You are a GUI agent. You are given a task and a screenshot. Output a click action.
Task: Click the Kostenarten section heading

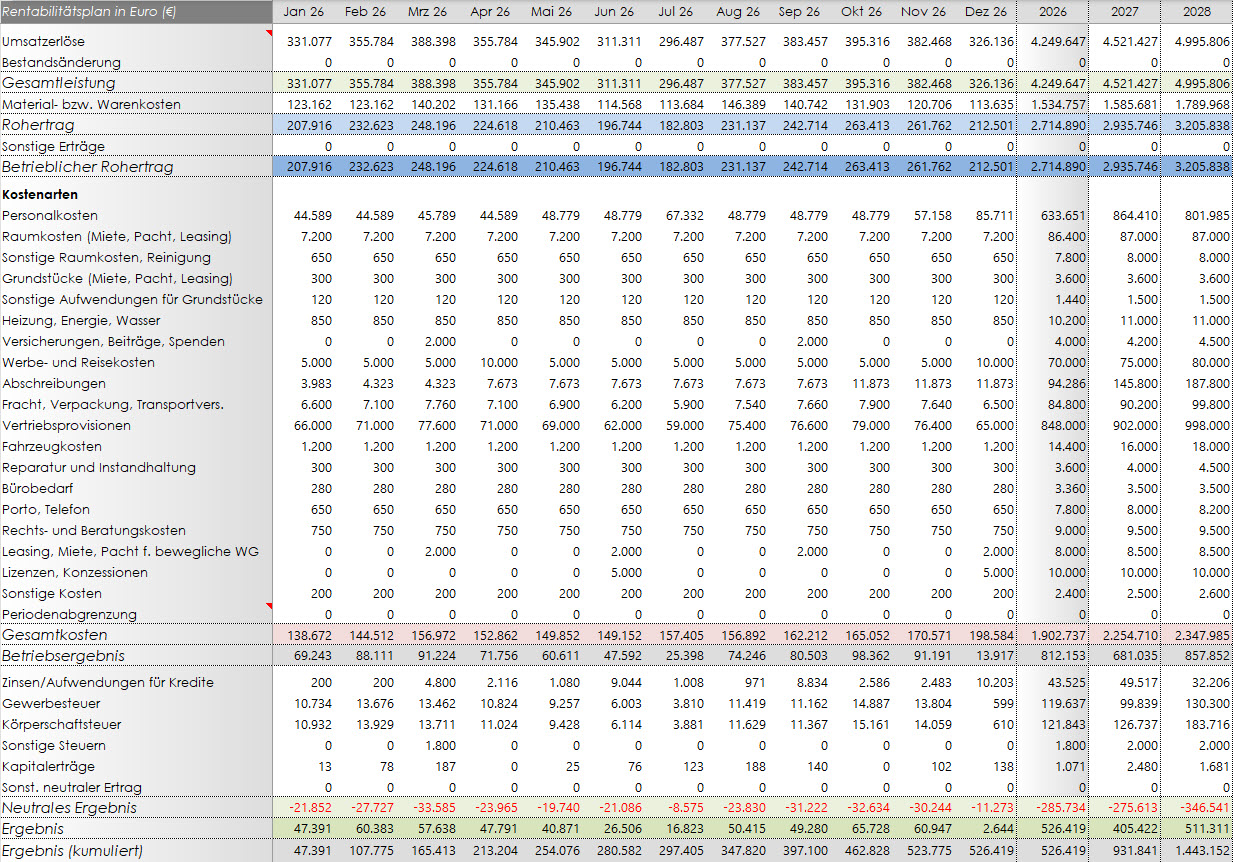click(x=40, y=194)
